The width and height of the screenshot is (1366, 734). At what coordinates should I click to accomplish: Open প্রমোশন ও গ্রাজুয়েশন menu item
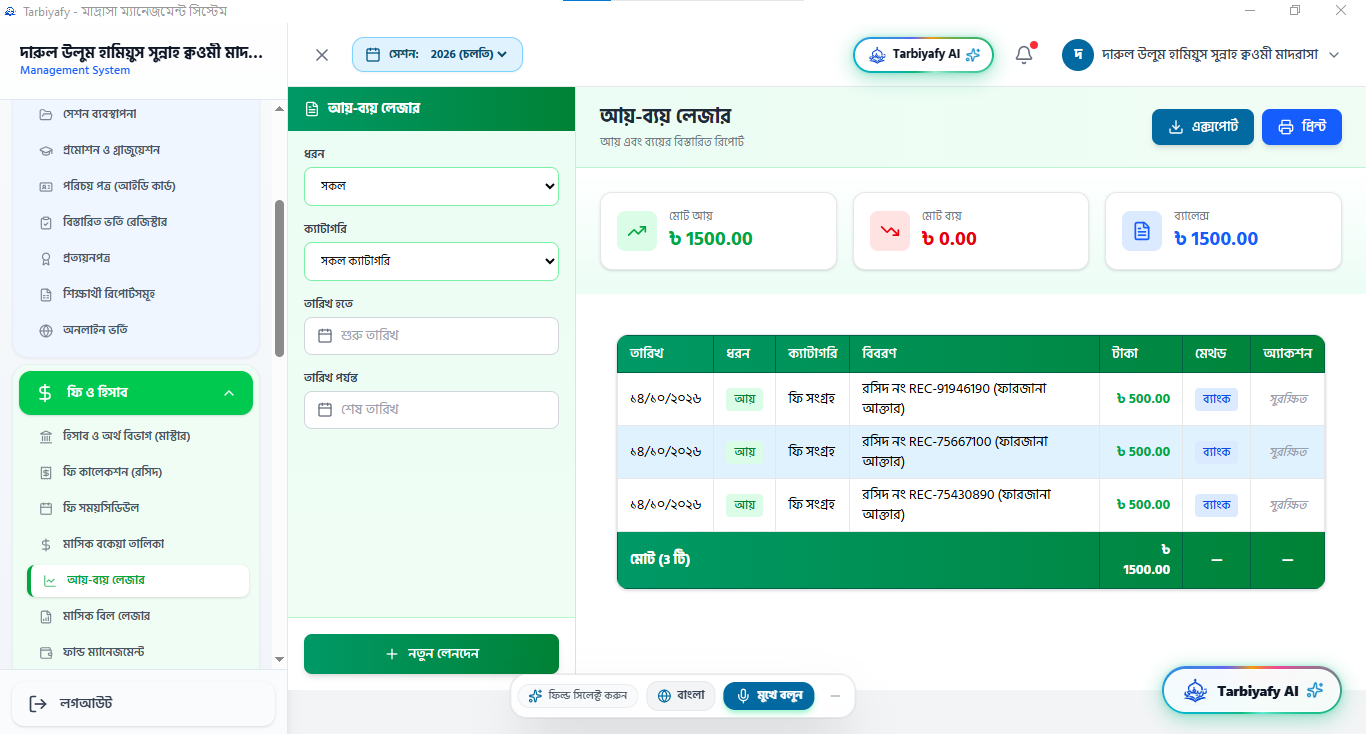pos(138,150)
